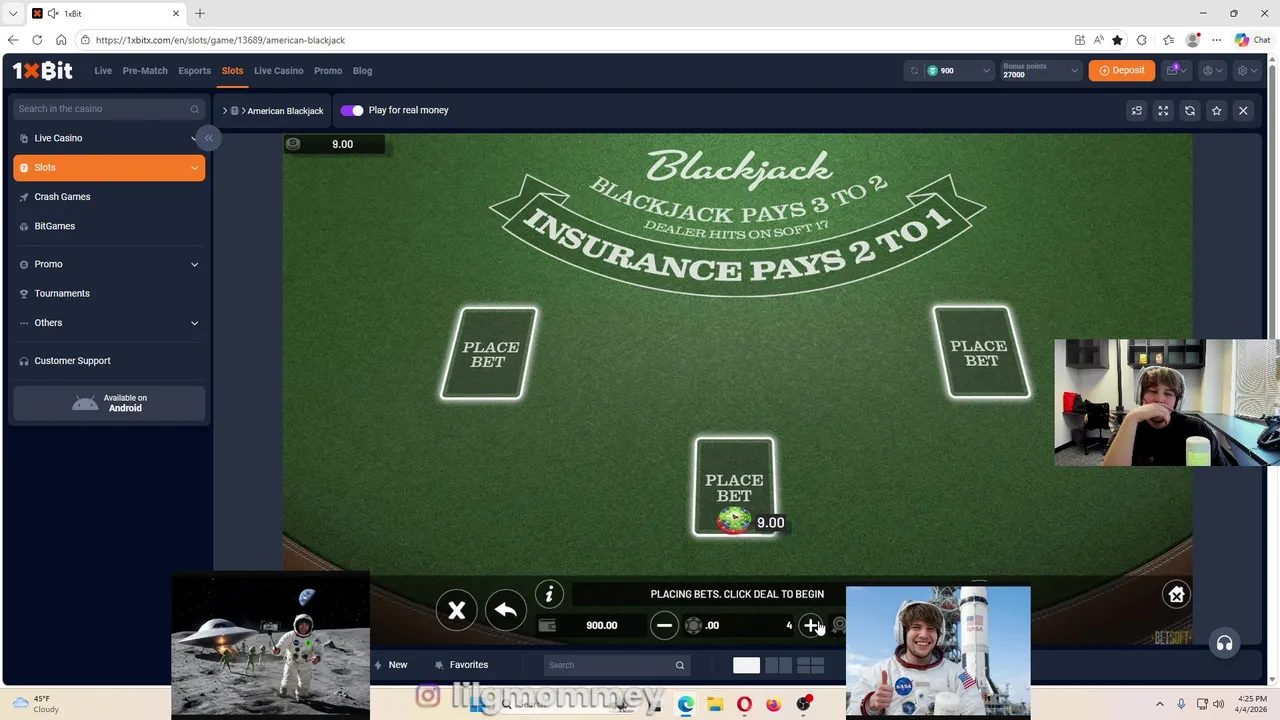The height and width of the screenshot is (720, 1280).
Task: Open the game home settings icon
Action: [x=1177, y=595]
